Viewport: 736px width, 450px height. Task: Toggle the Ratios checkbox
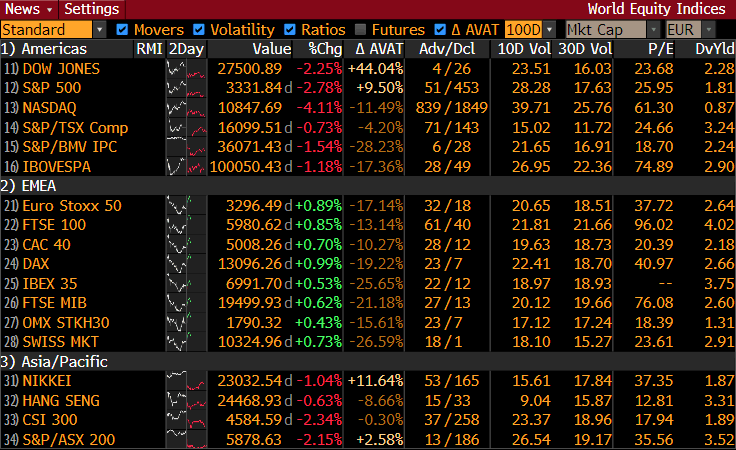pos(290,30)
